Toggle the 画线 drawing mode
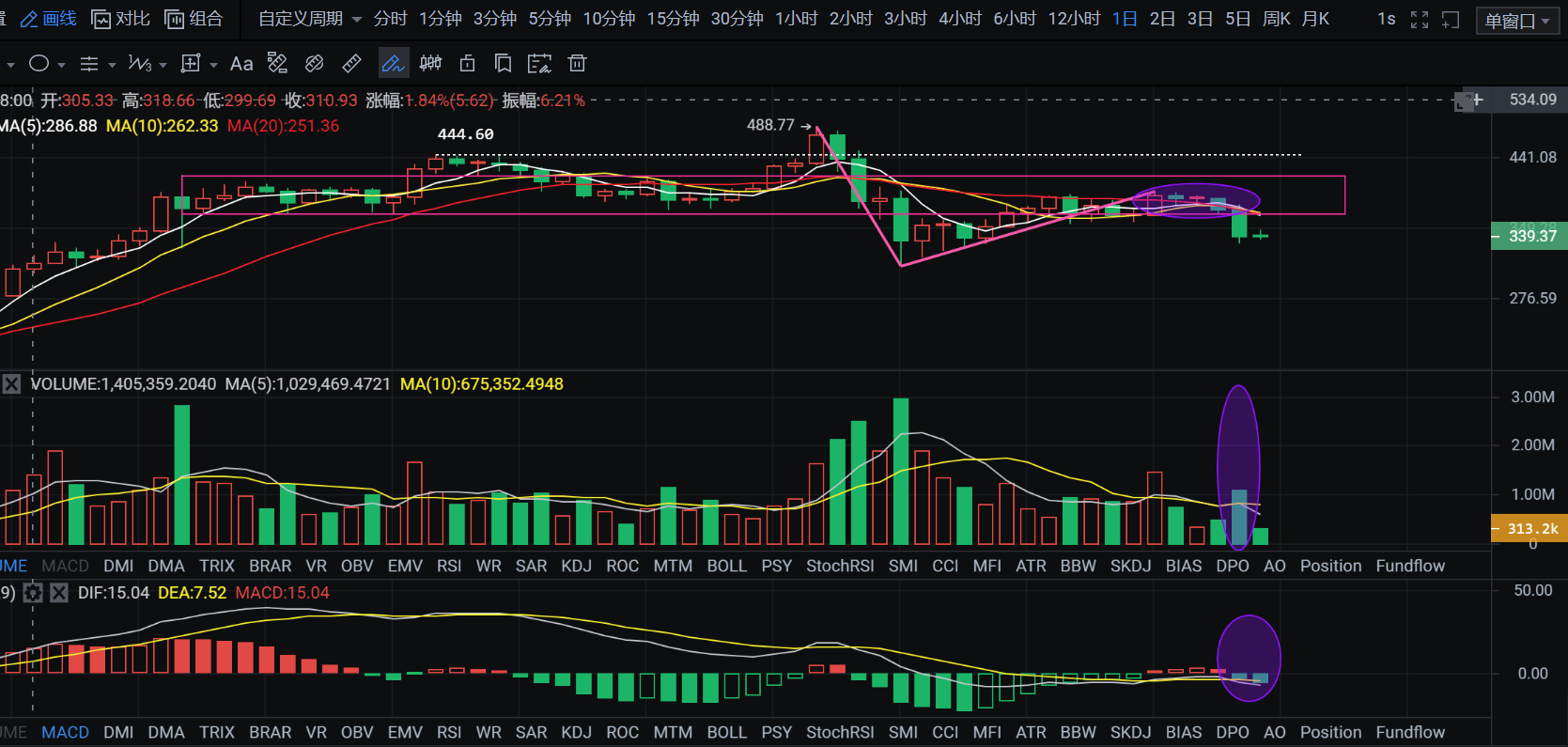Viewport: 1568px width, 747px height. point(49,19)
